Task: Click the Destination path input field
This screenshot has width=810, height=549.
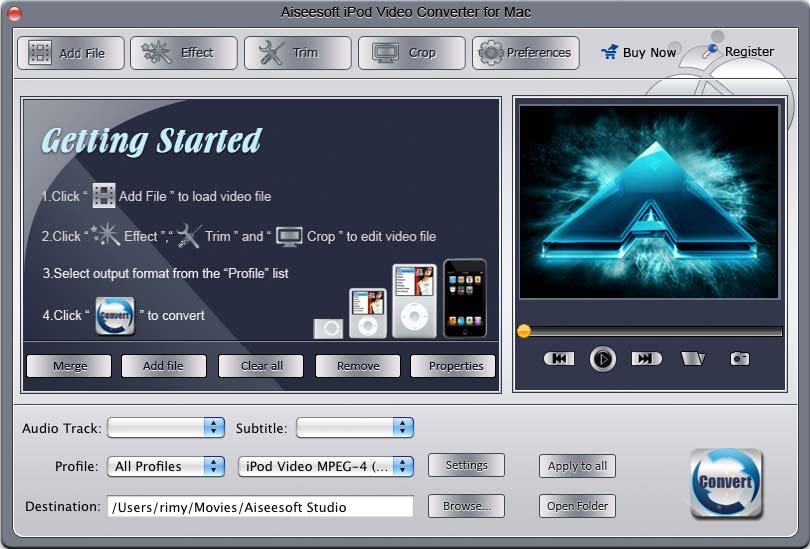Action: coord(260,507)
